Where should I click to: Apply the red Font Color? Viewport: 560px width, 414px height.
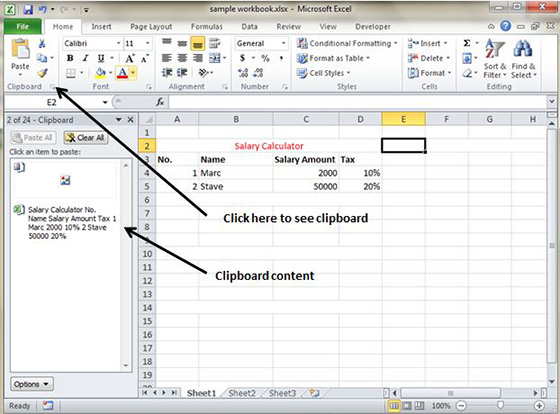coord(122,73)
